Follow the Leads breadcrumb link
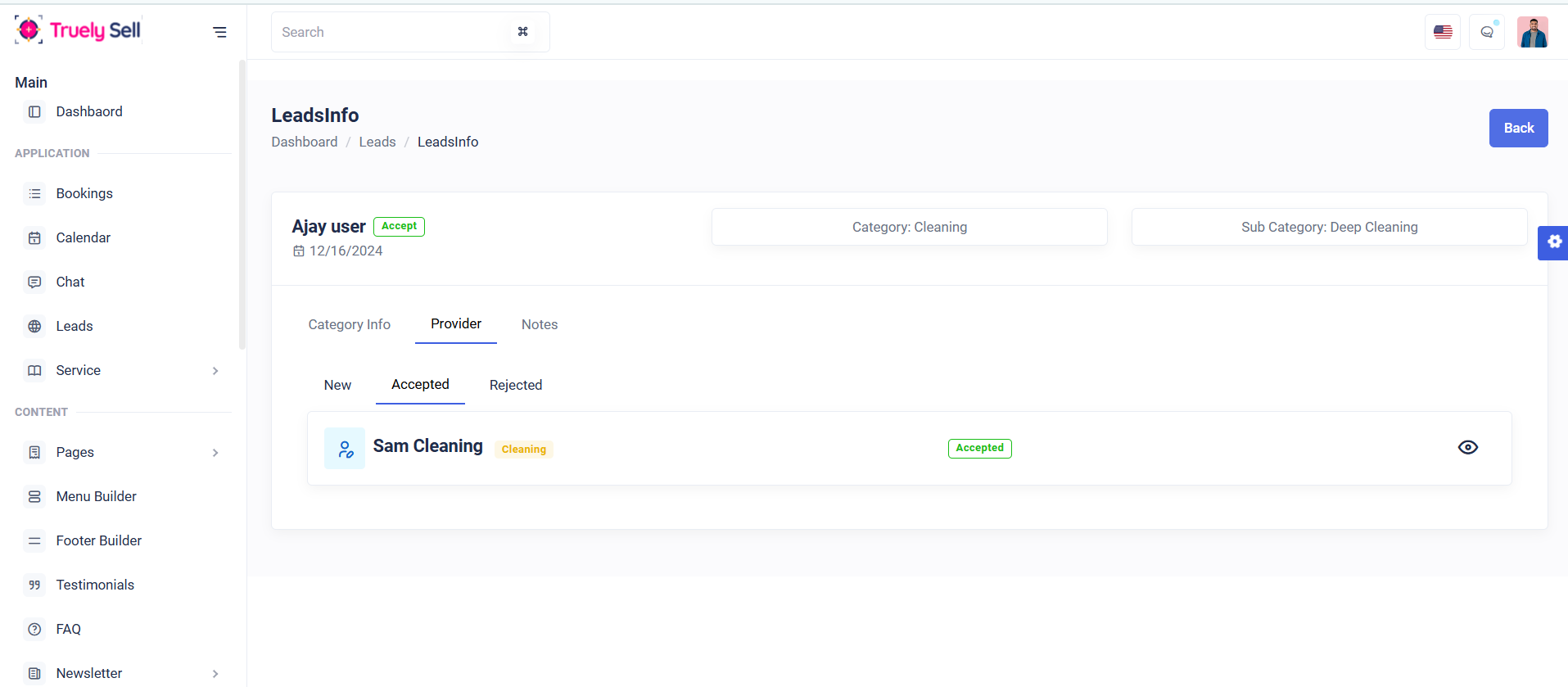 click(377, 142)
